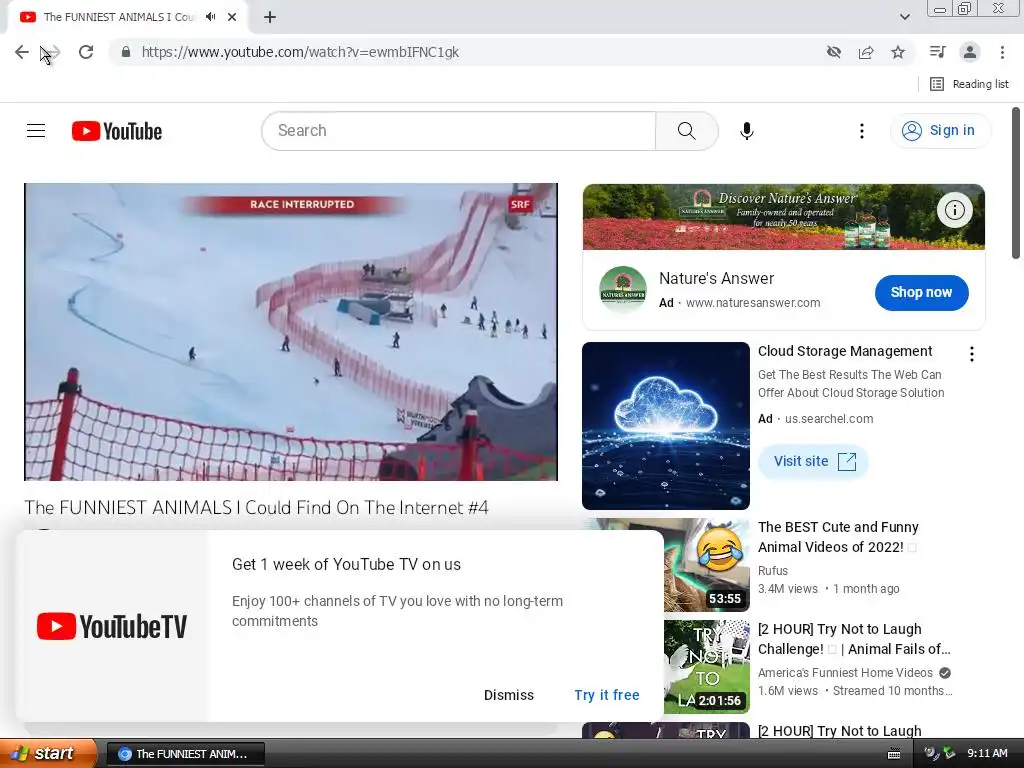Click the video title The FUNNIEST ANIMALS
The height and width of the screenshot is (768, 1024).
pos(256,507)
